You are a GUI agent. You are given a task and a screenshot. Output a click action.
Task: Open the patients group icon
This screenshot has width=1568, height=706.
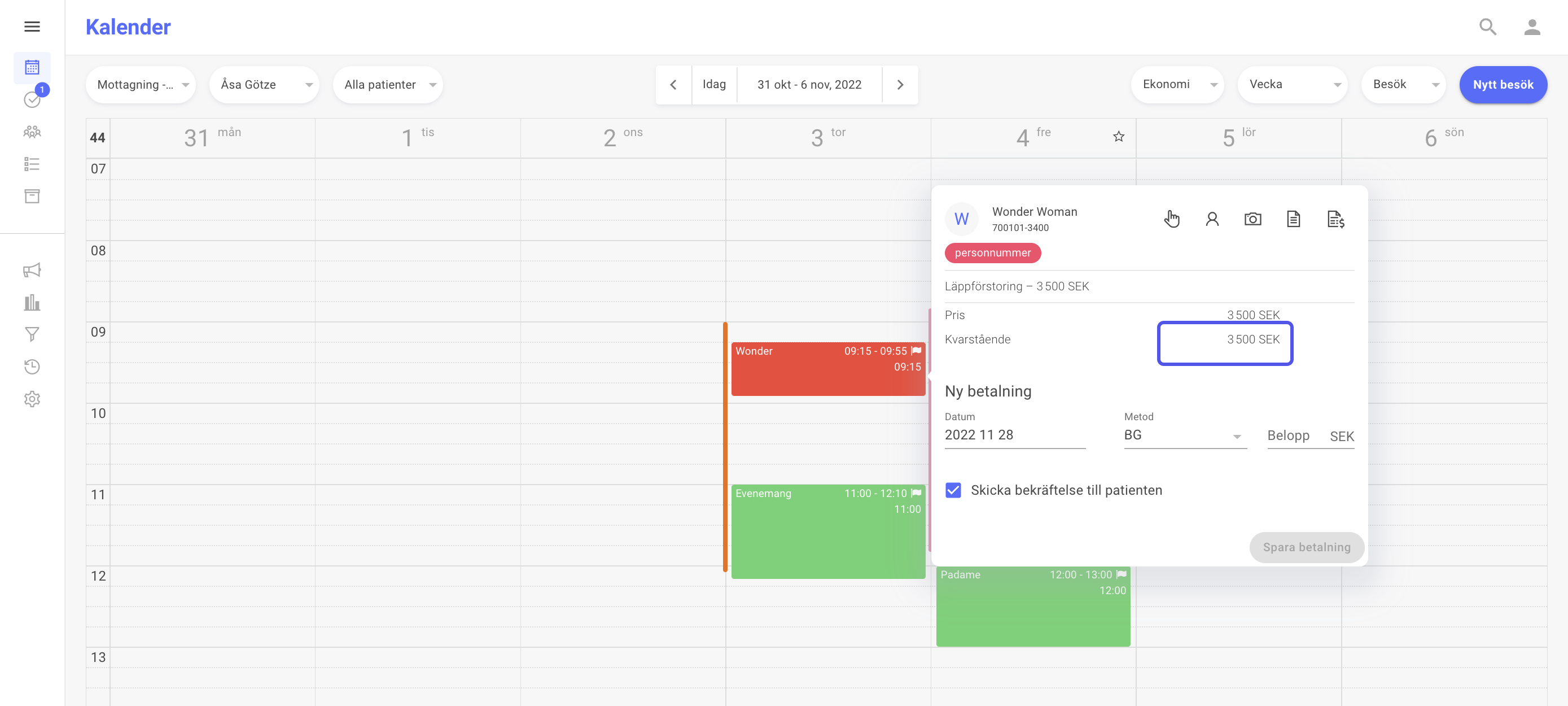tap(32, 132)
